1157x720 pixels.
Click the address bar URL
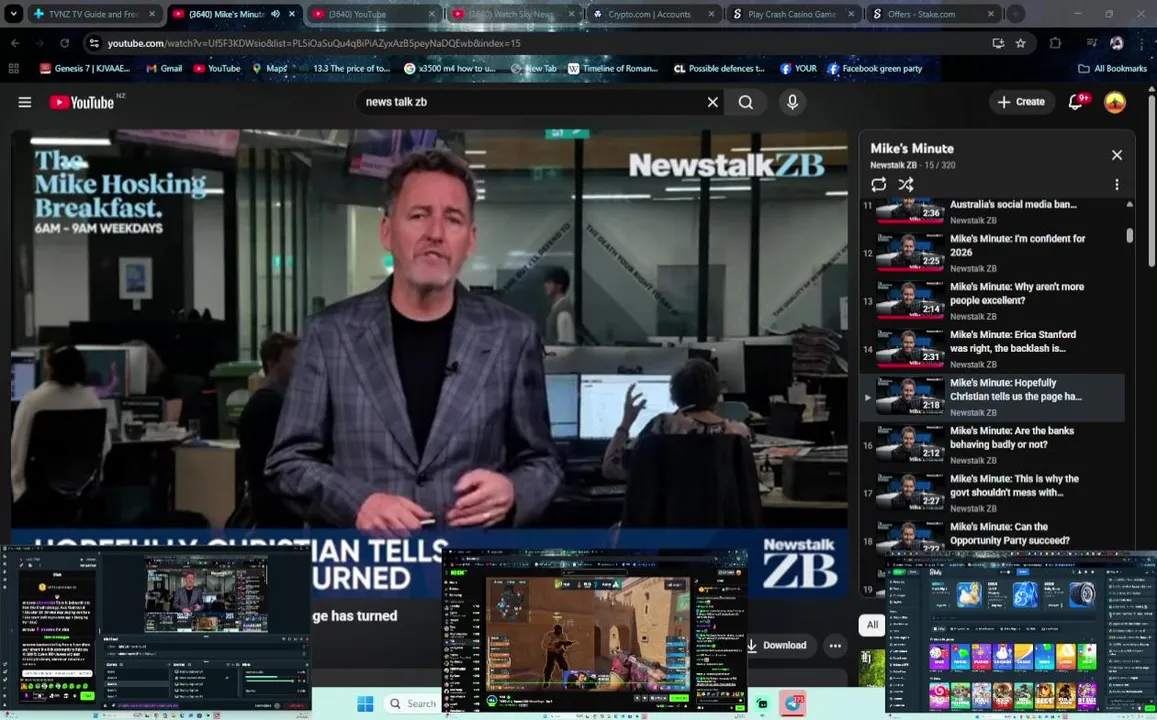click(x=314, y=43)
